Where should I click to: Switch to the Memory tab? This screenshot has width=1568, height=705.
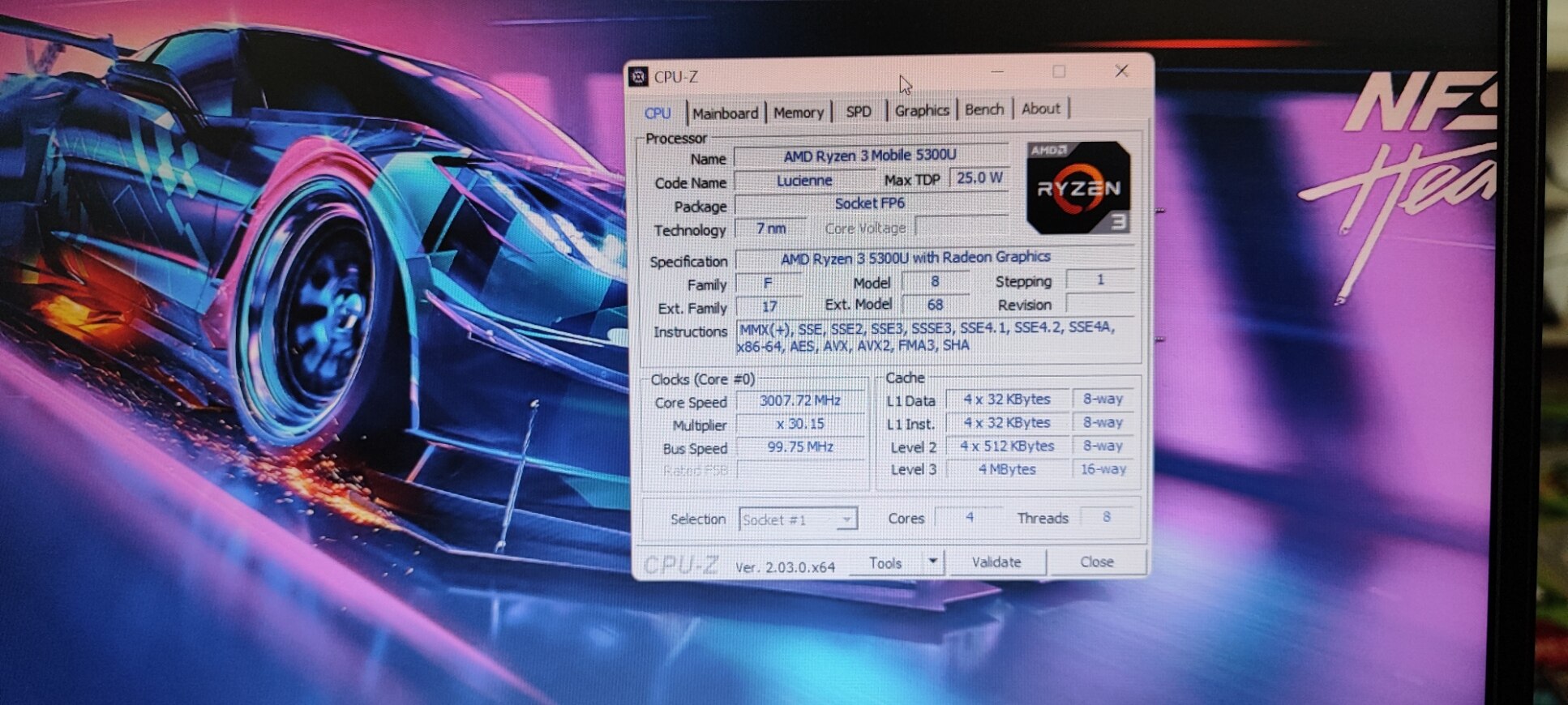point(799,113)
